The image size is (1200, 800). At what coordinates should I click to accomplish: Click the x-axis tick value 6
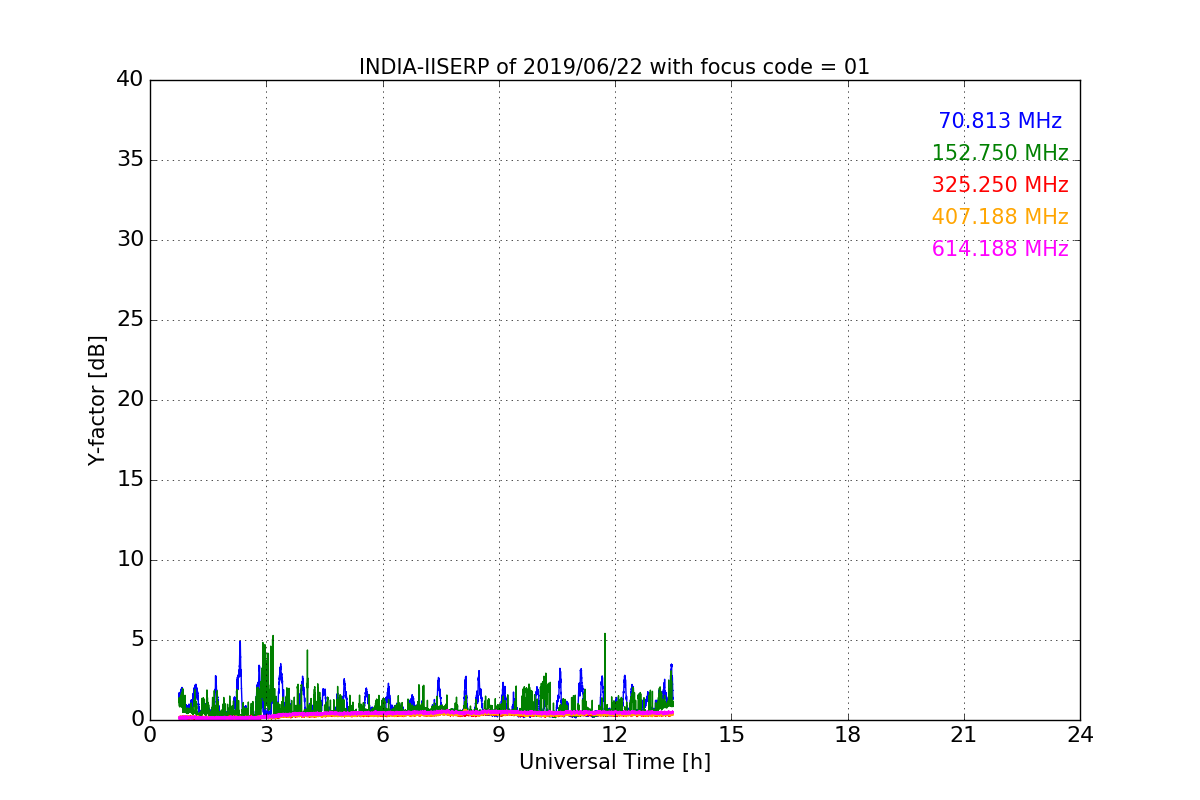tap(383, 735)
